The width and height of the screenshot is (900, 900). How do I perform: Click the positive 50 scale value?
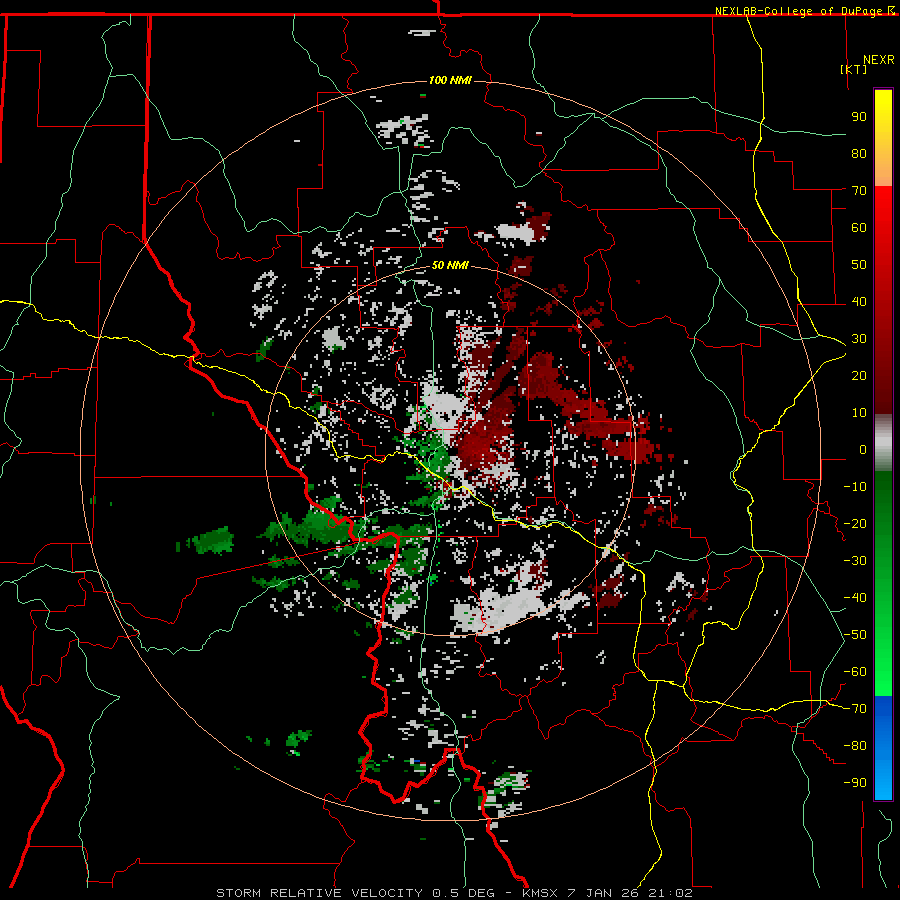coord(859,265)
